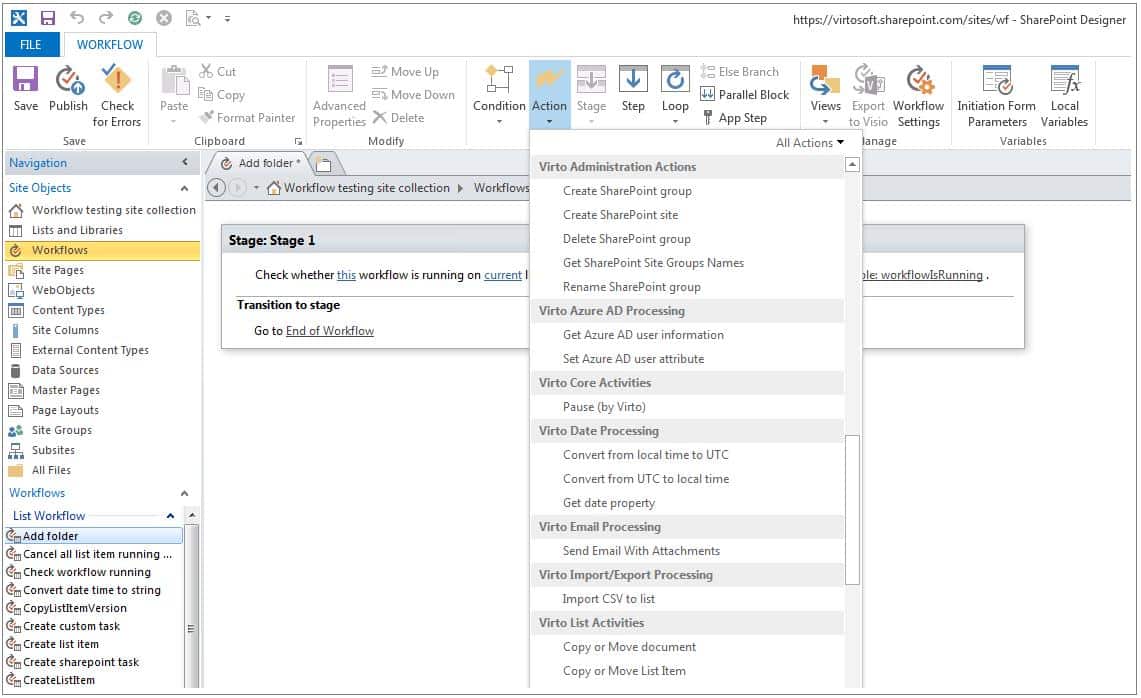Choose Pause (by Virto) action
Image resolution: width=1141 pixels, height=698 pixels.
[x=604, y=407]
